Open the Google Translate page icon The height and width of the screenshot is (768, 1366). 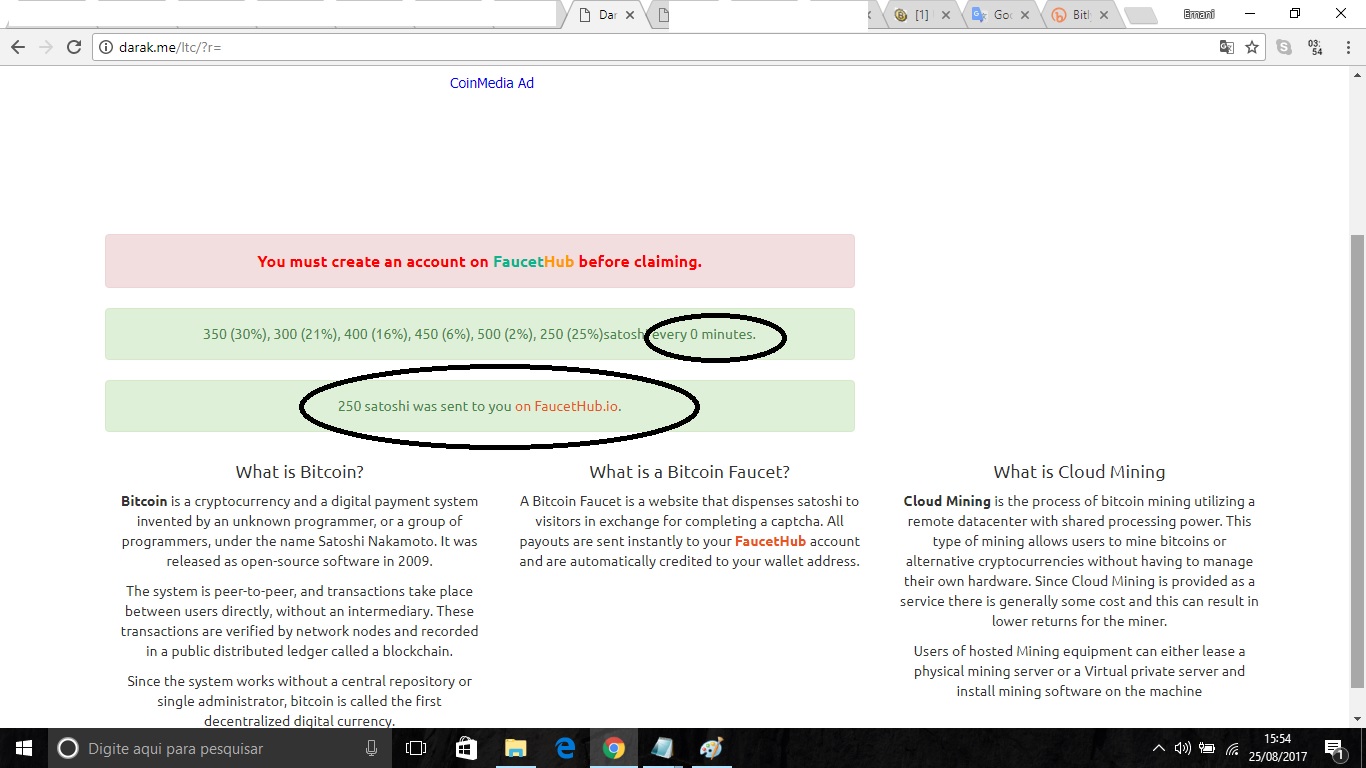[x=1227, y=47]
